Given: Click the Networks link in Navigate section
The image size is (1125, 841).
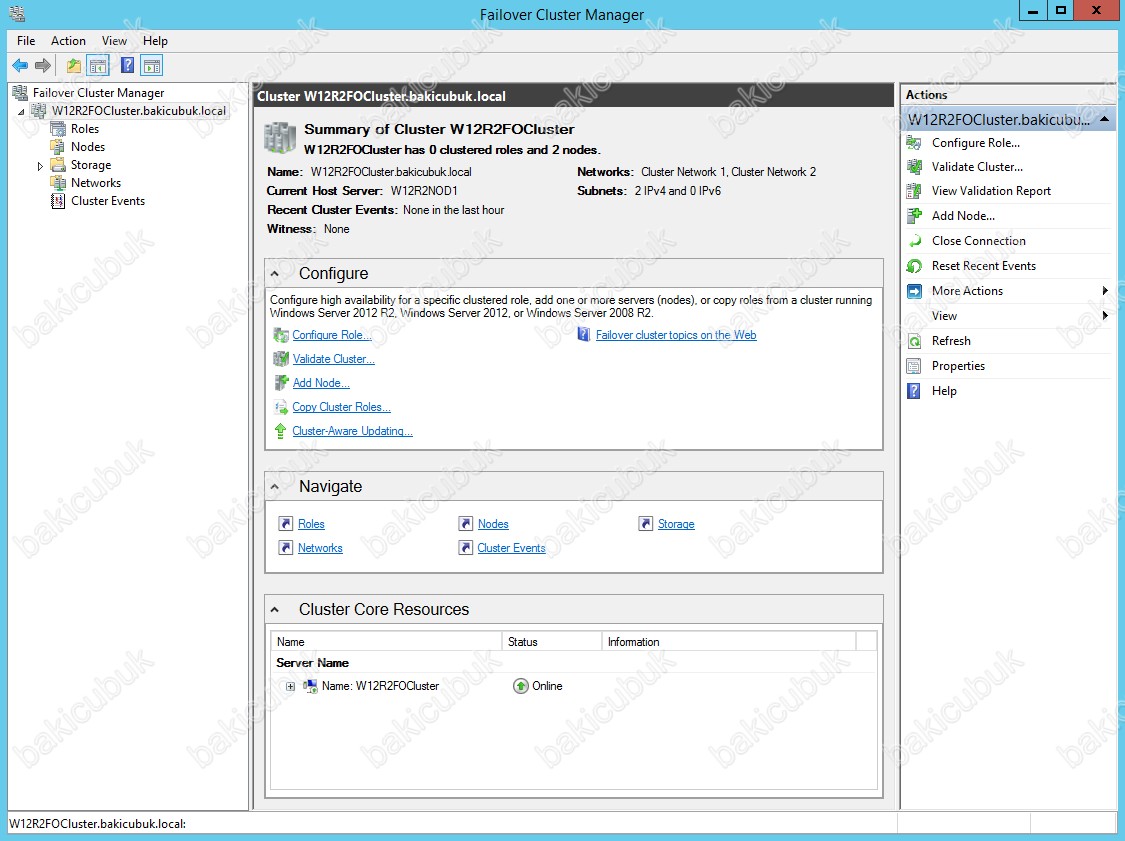Looking at the screenshot, I should (x=320, y=548).
